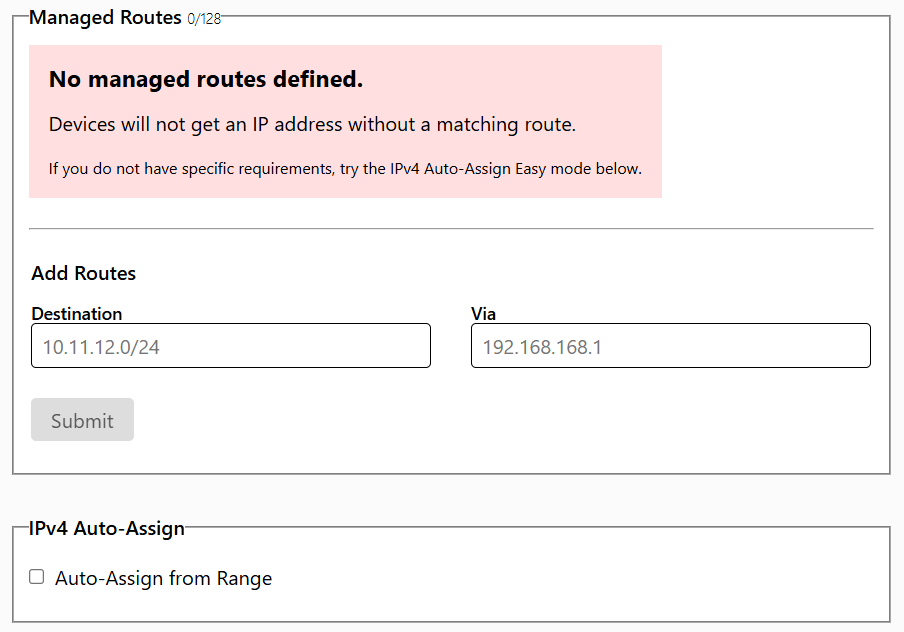Click the Auto-Assign from Range label text
The width and height of the screenshot is (904, 632).
click(163, 578)
